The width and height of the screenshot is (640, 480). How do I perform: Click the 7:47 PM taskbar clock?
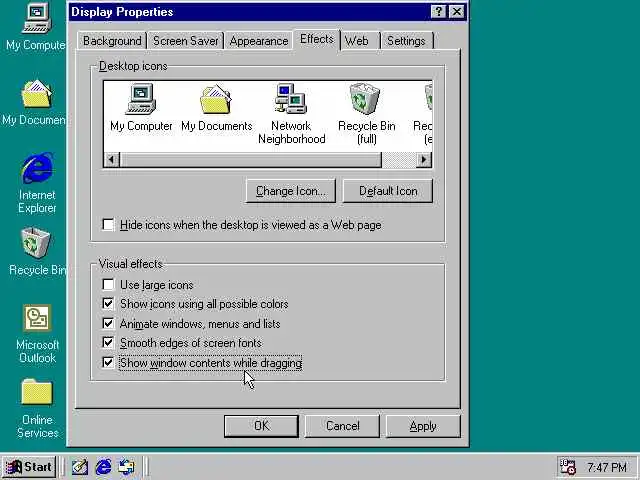[x=607, y=467]
